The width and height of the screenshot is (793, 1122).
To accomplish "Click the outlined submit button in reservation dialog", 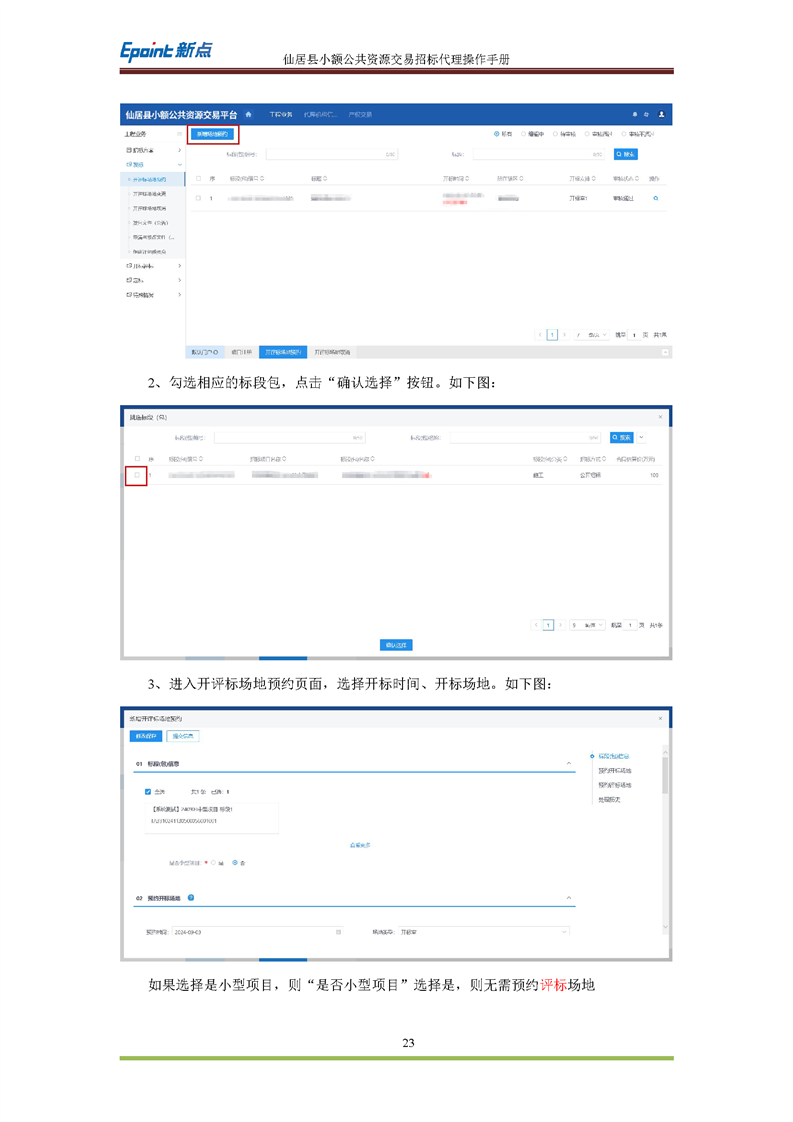I will pos(183,736).
